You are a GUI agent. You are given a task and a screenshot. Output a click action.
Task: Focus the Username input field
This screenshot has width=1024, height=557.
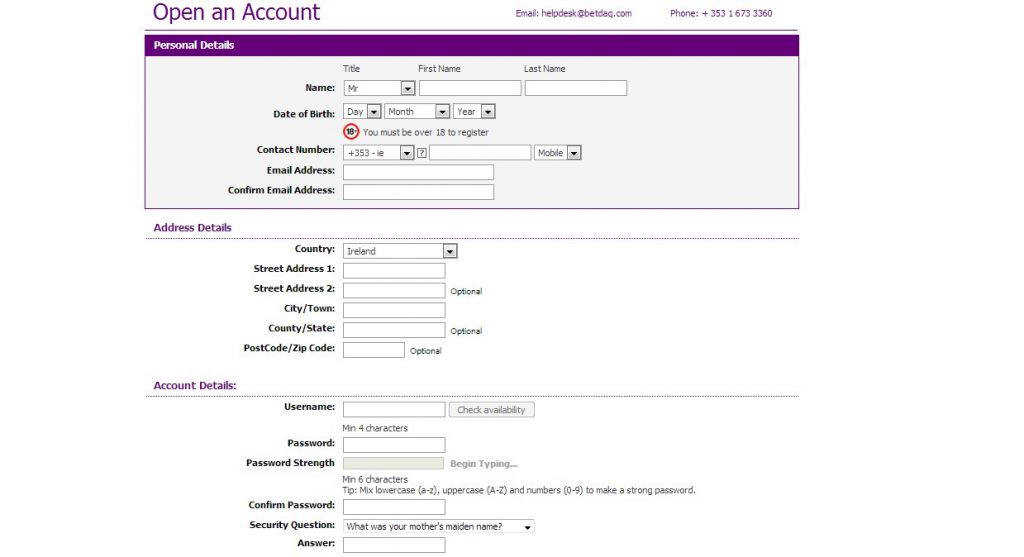point(394,410)
